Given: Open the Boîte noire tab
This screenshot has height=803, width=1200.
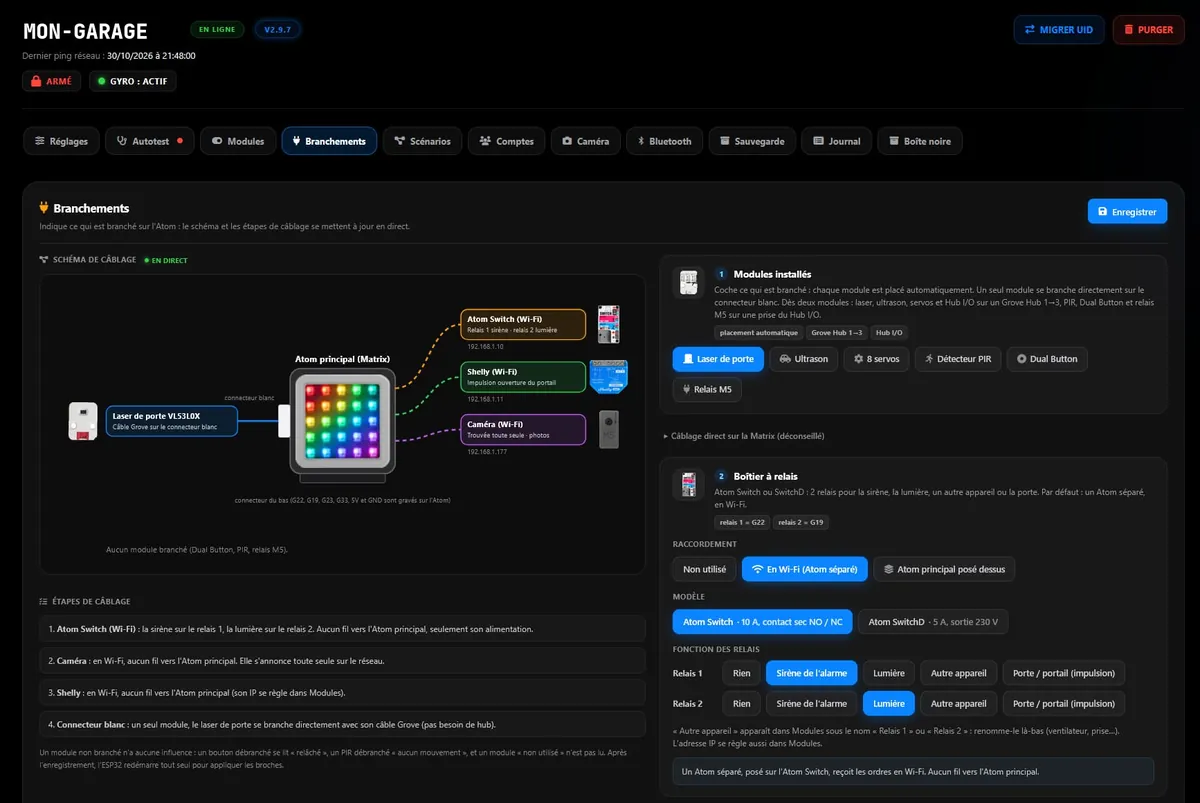Looking at the screenshot, I should pos(920,141).
